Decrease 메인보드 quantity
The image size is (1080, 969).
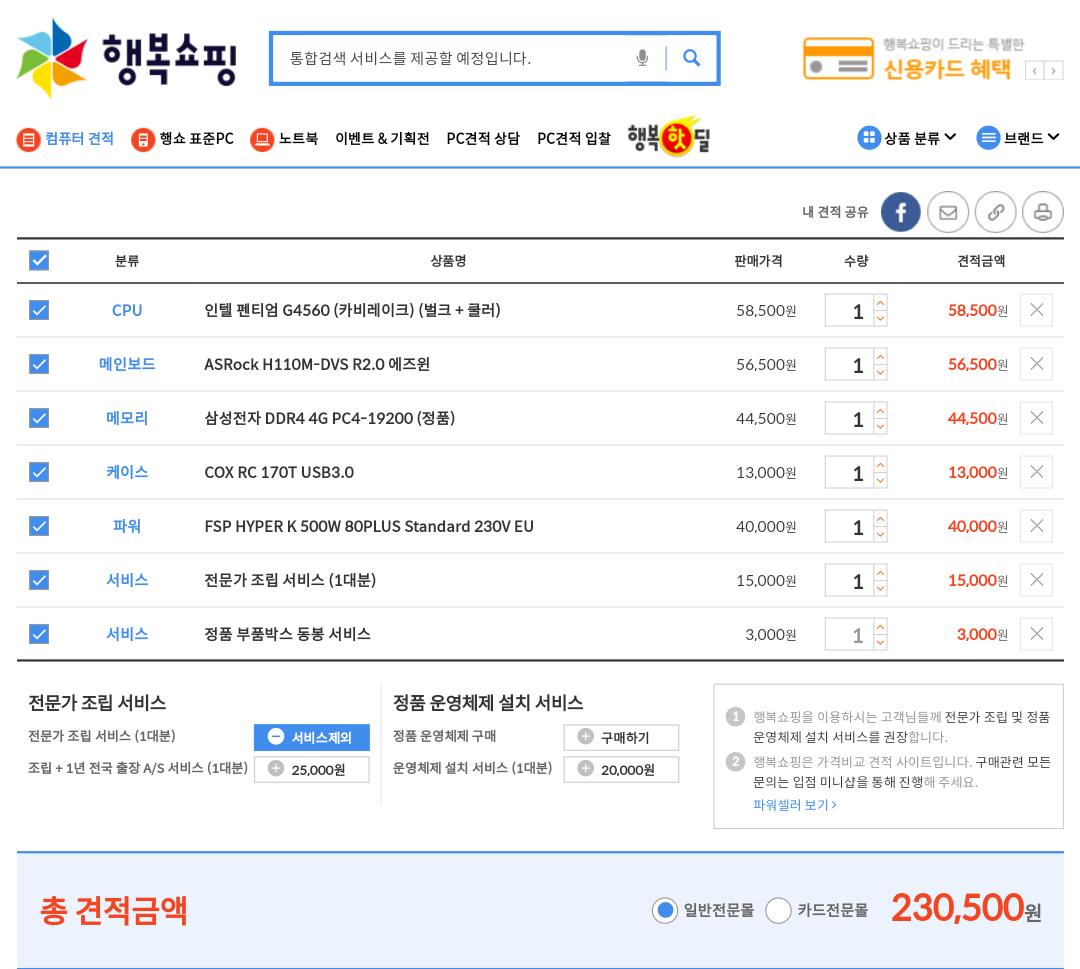[880, 373]
